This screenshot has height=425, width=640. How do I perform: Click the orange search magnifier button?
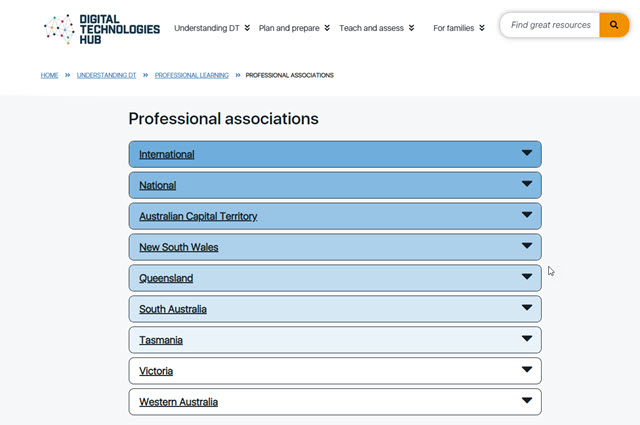pos(614,25)
